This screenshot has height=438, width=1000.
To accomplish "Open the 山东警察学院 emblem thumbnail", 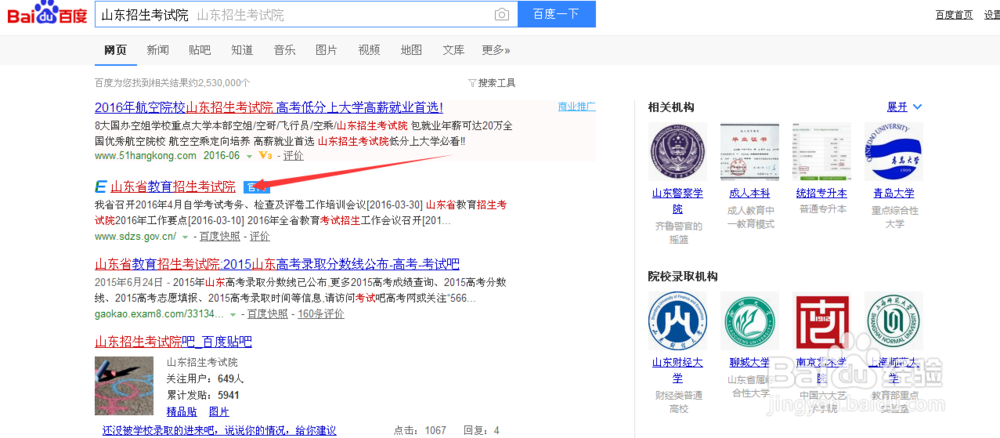I will [x=677, y=152].
